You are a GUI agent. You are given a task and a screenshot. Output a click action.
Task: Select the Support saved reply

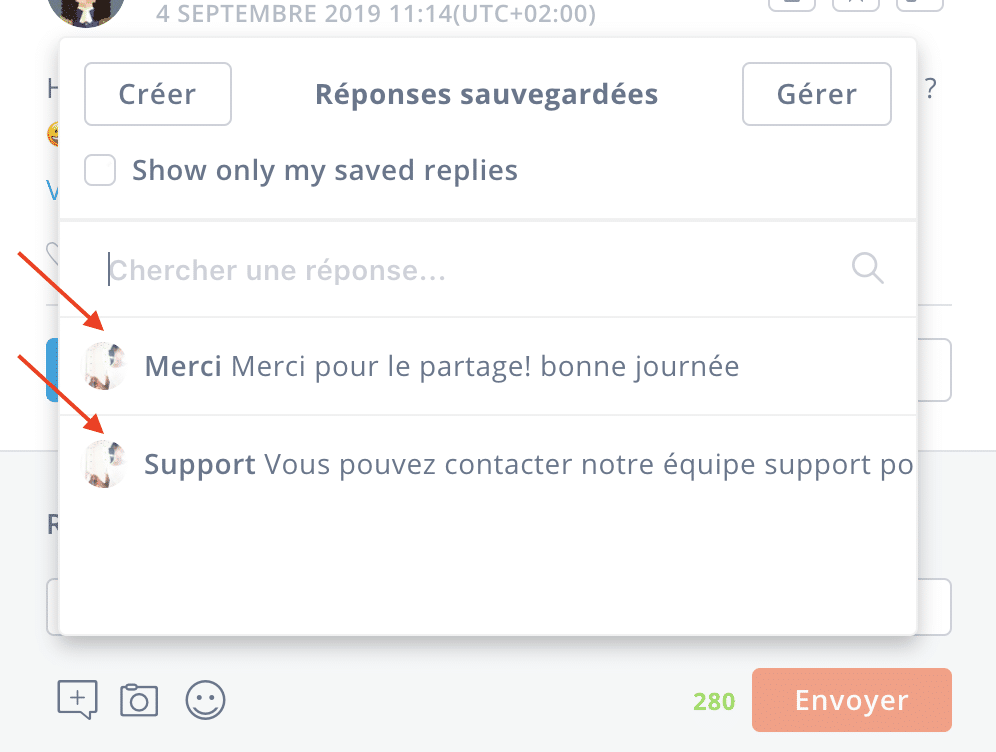point(201,464)
